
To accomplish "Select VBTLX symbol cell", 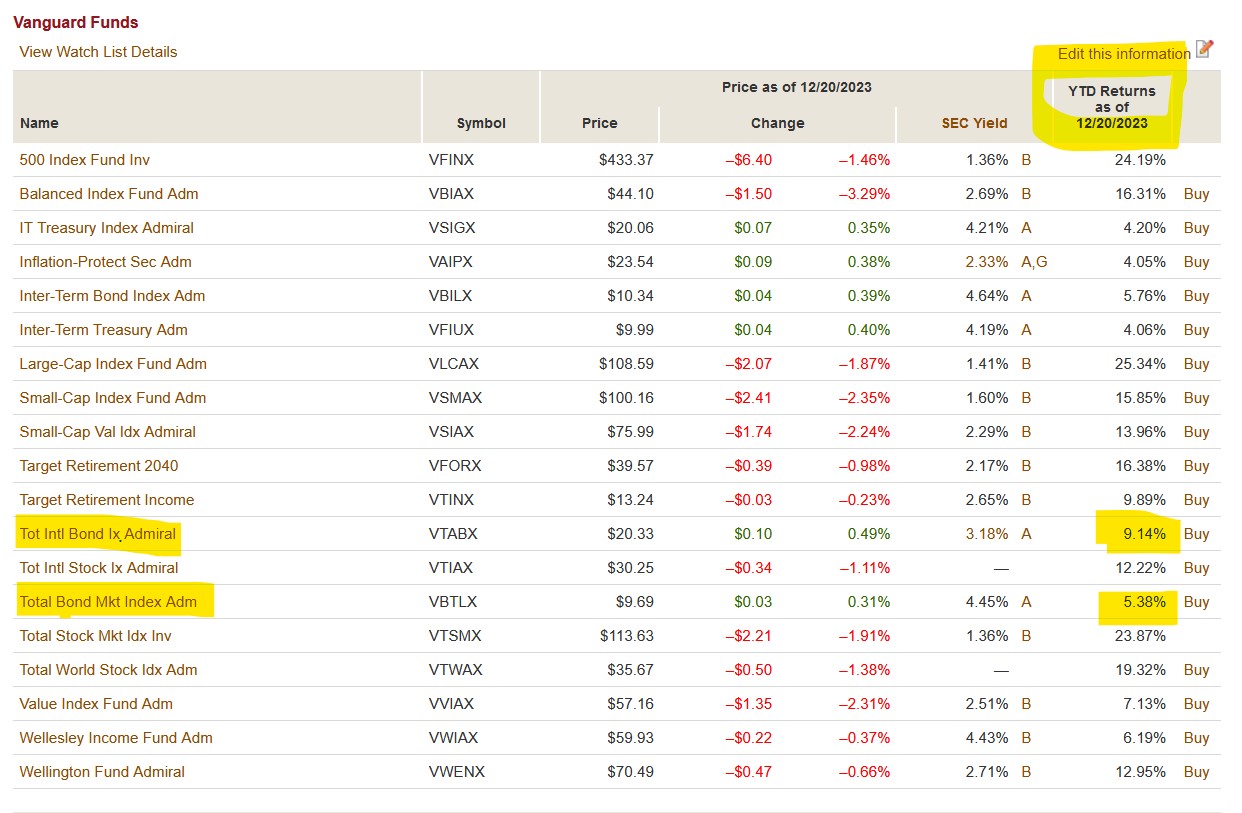I will 453,602.
